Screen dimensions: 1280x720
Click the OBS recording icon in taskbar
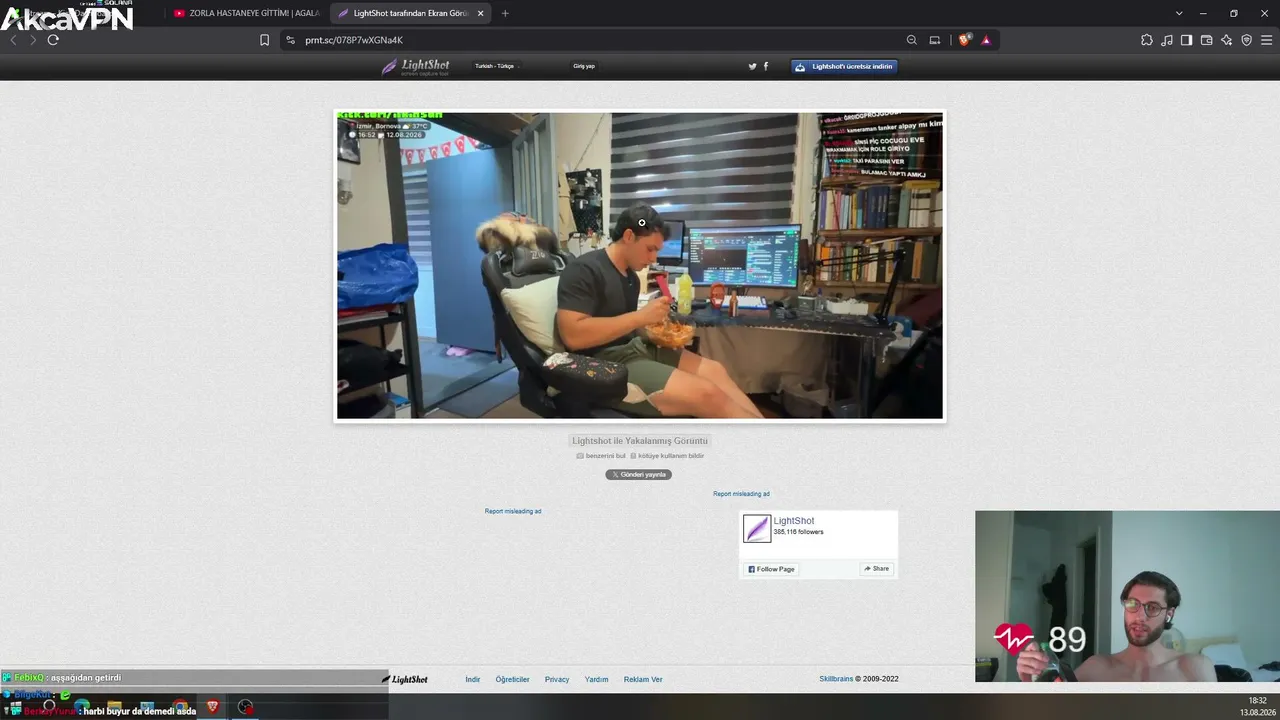point(245,707)
